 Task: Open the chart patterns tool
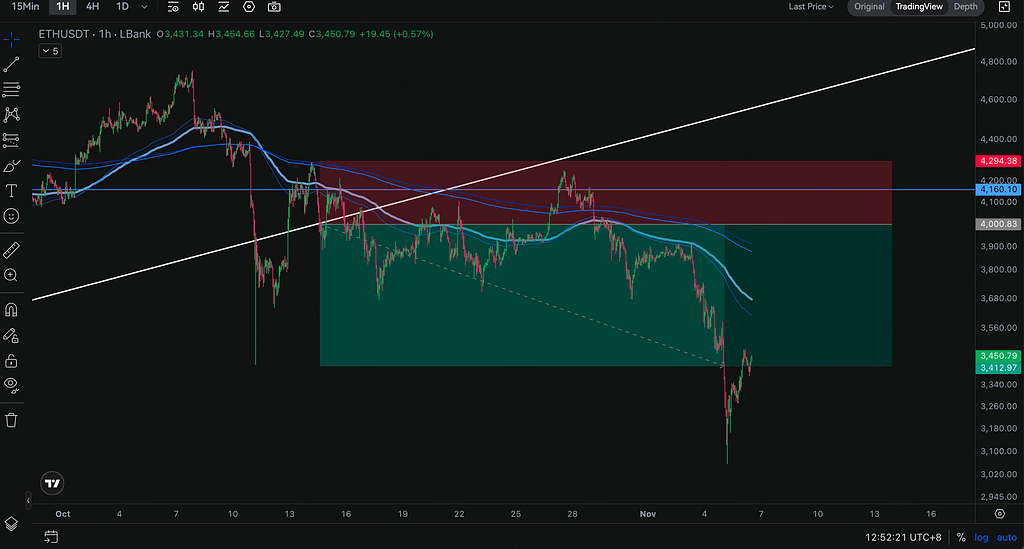pos(11,115)
